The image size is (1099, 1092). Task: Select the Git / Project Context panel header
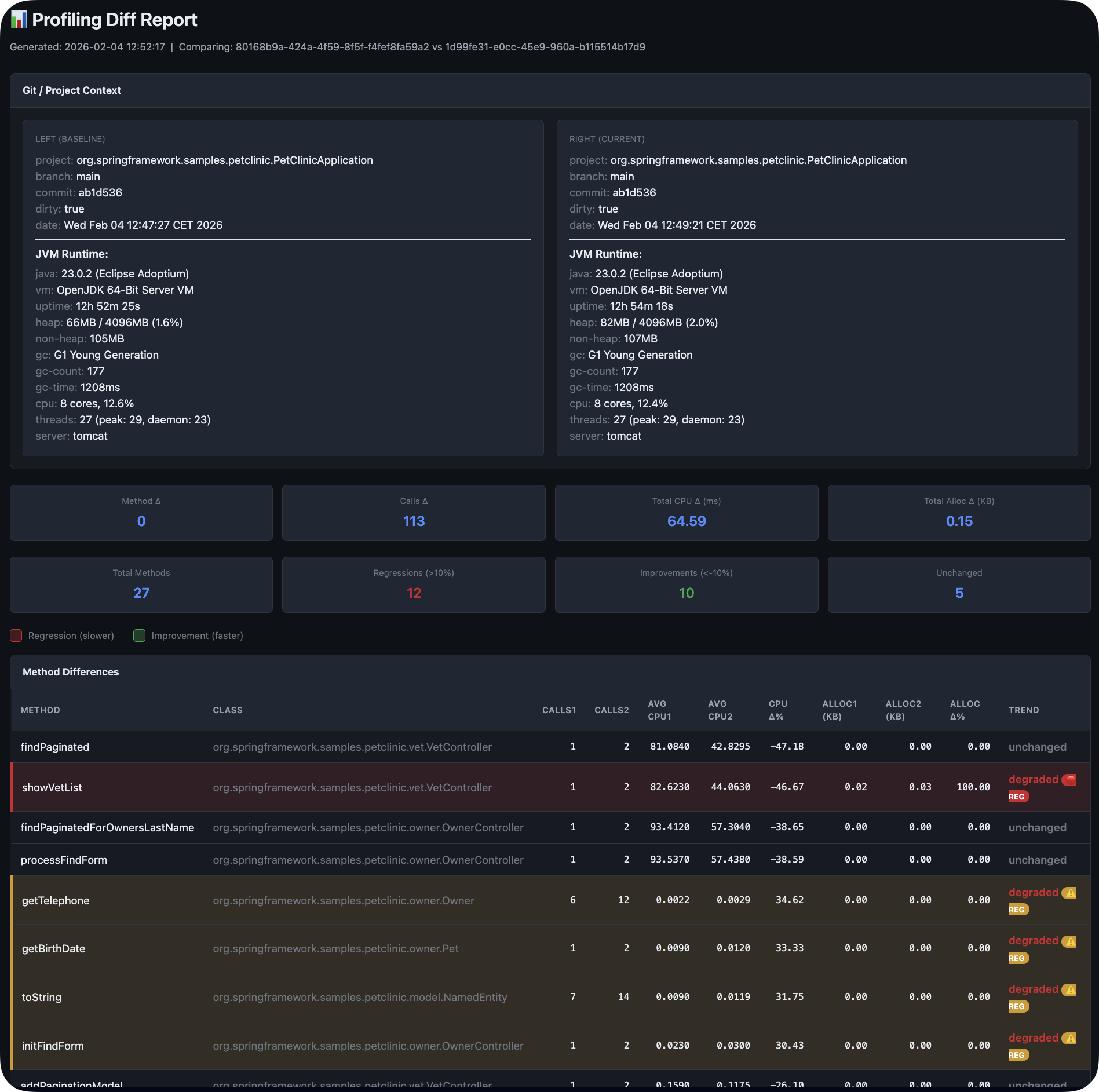click(72, 90)
